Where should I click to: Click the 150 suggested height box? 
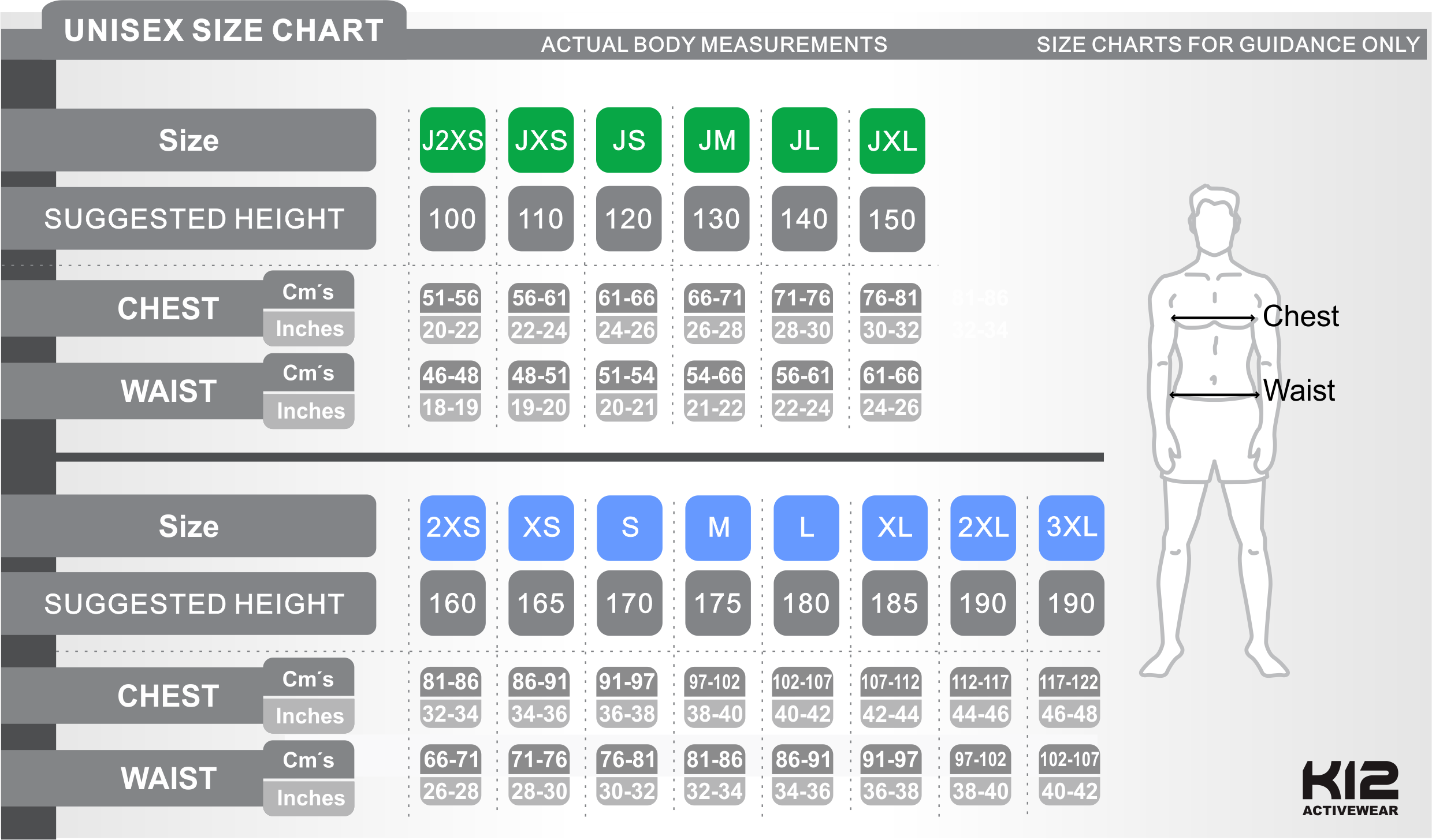click(892, 219)
